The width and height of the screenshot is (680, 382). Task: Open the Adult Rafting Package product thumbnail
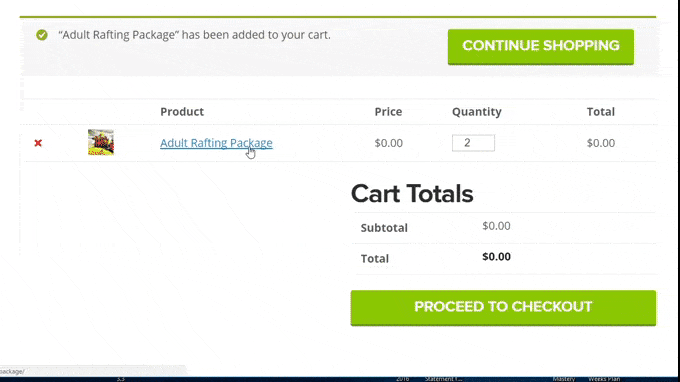tap(101, 142)
